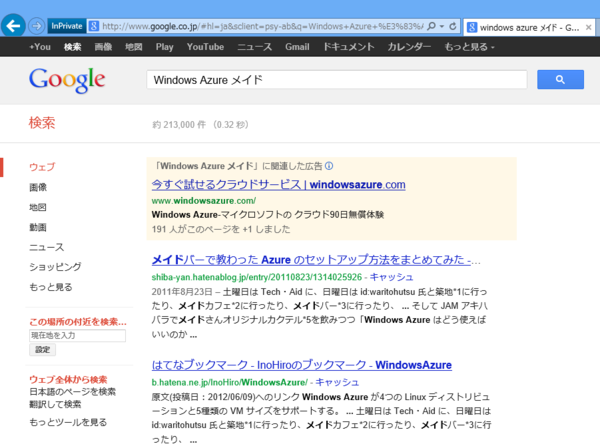Click the 約 213,000 件 result count text
Image resolution: width=600 pixels, height=448 pixels.
[179, 125]
